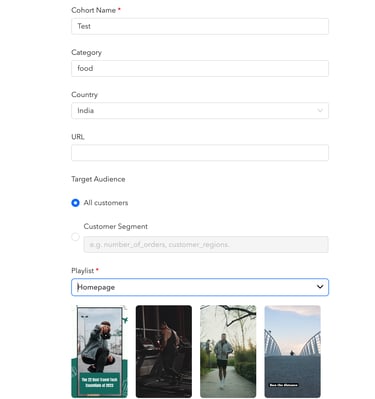Click the Customer Segment placeholder text field
This screenshot has width=375, height=399.
pyautogui.click(x=206, y=244)
